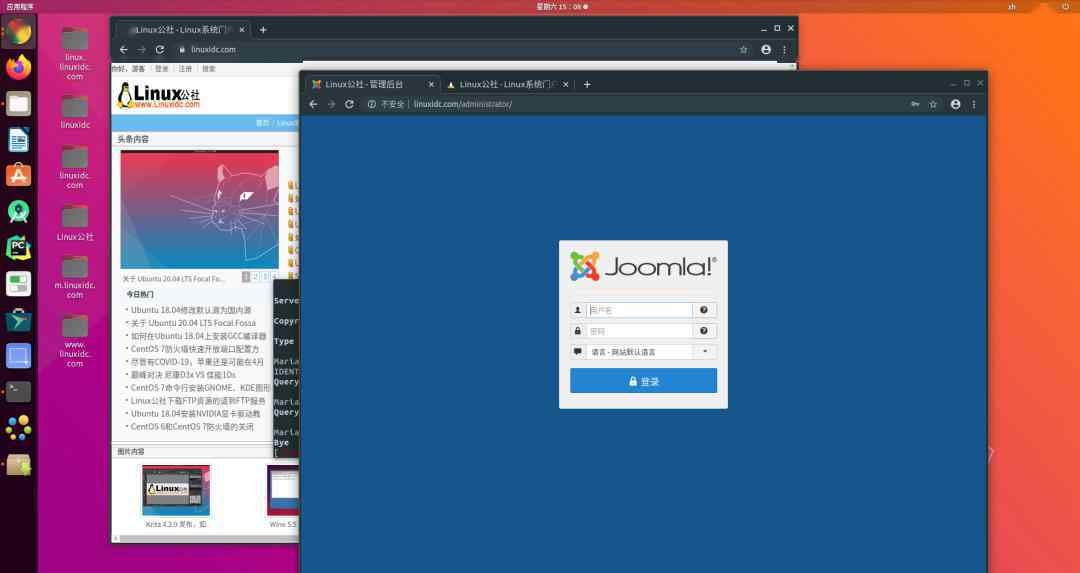This screenshot has height=573, width=1080.
Task: Click the clock in the top bar
Action: (561, 6)
